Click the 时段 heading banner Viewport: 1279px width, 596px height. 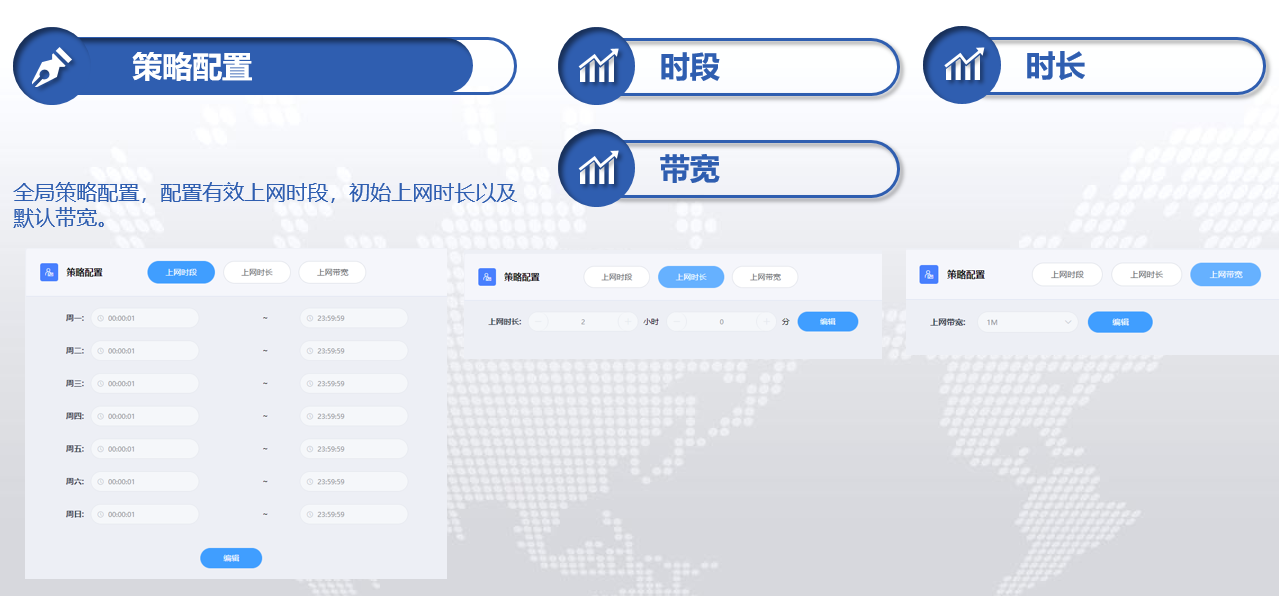tap(730, 67)
